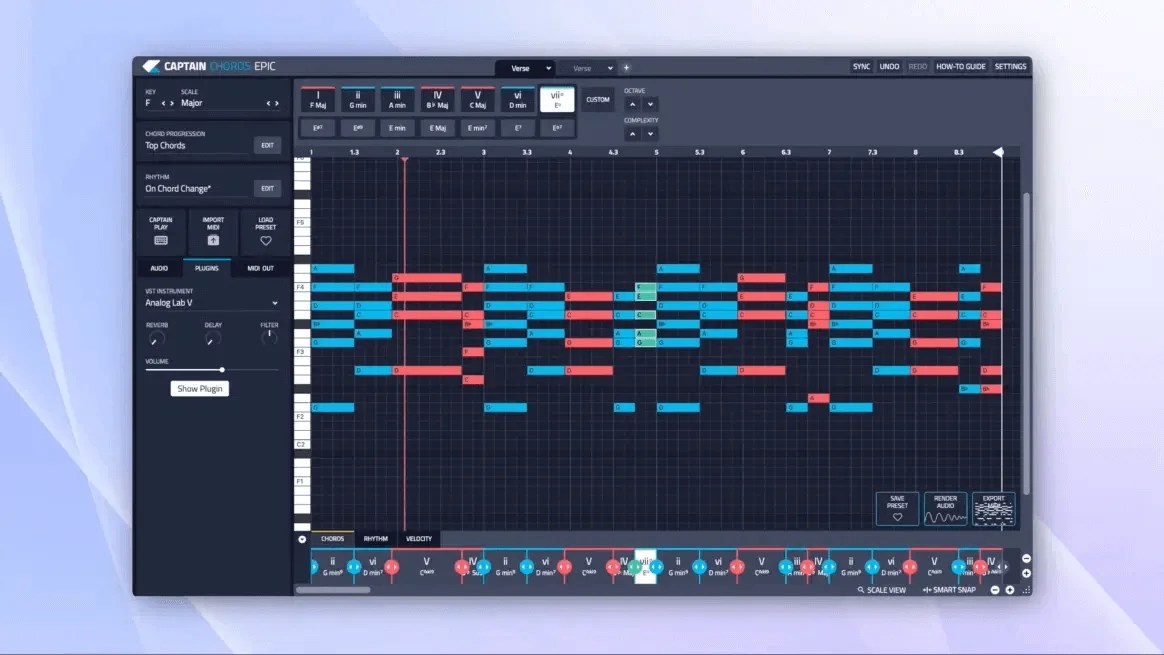Click Show Plugin button
The width and height of the screenshot is (1164, 655).
(x=199, y=388)
